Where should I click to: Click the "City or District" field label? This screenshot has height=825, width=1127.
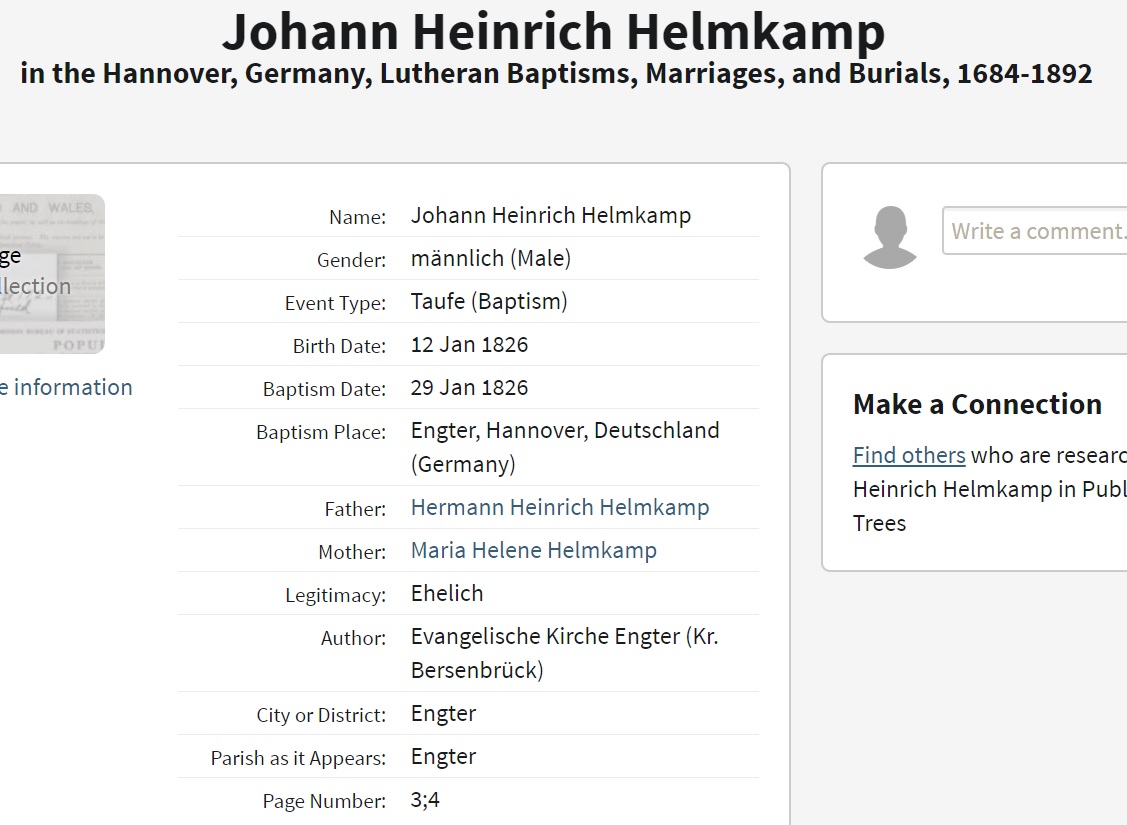(321, 715)
